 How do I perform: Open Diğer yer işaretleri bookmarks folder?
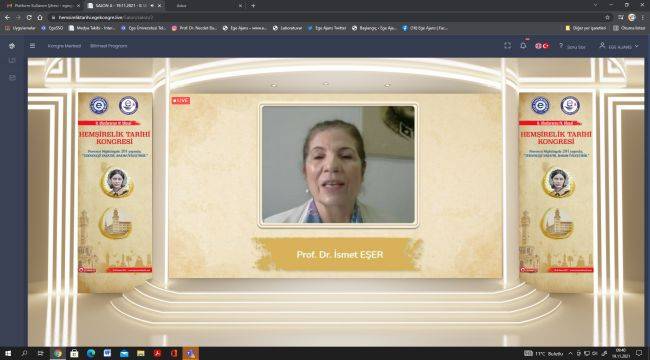pos(585,28)
